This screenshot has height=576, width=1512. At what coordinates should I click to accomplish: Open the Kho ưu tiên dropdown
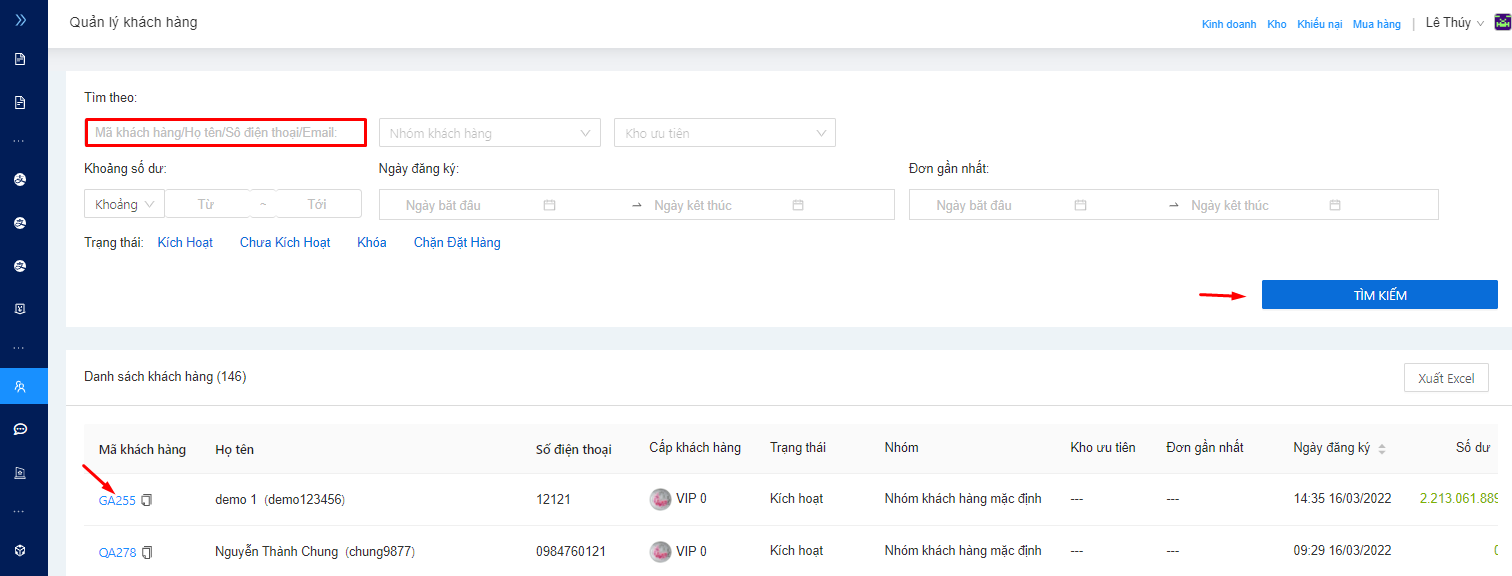pos(724,133)
